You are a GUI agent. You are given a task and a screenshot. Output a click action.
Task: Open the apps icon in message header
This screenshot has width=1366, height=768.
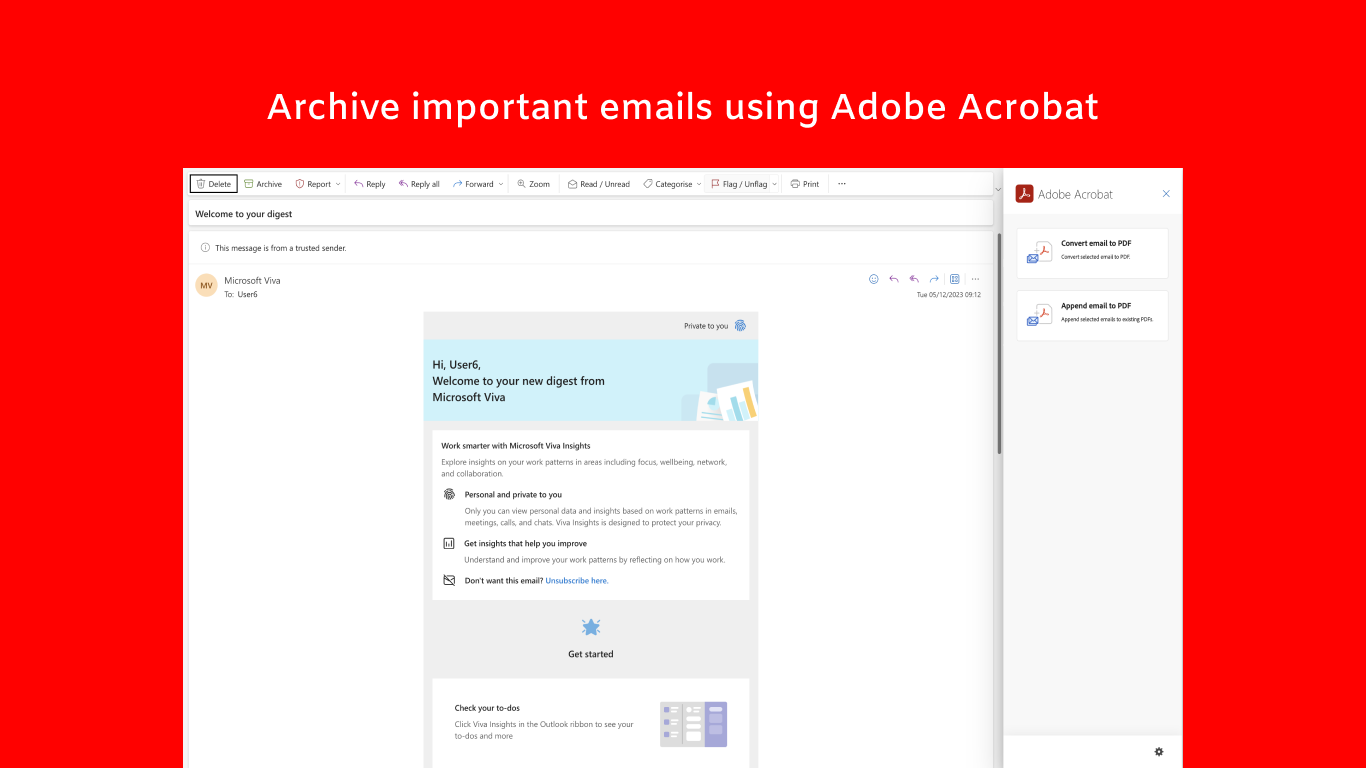955,279
